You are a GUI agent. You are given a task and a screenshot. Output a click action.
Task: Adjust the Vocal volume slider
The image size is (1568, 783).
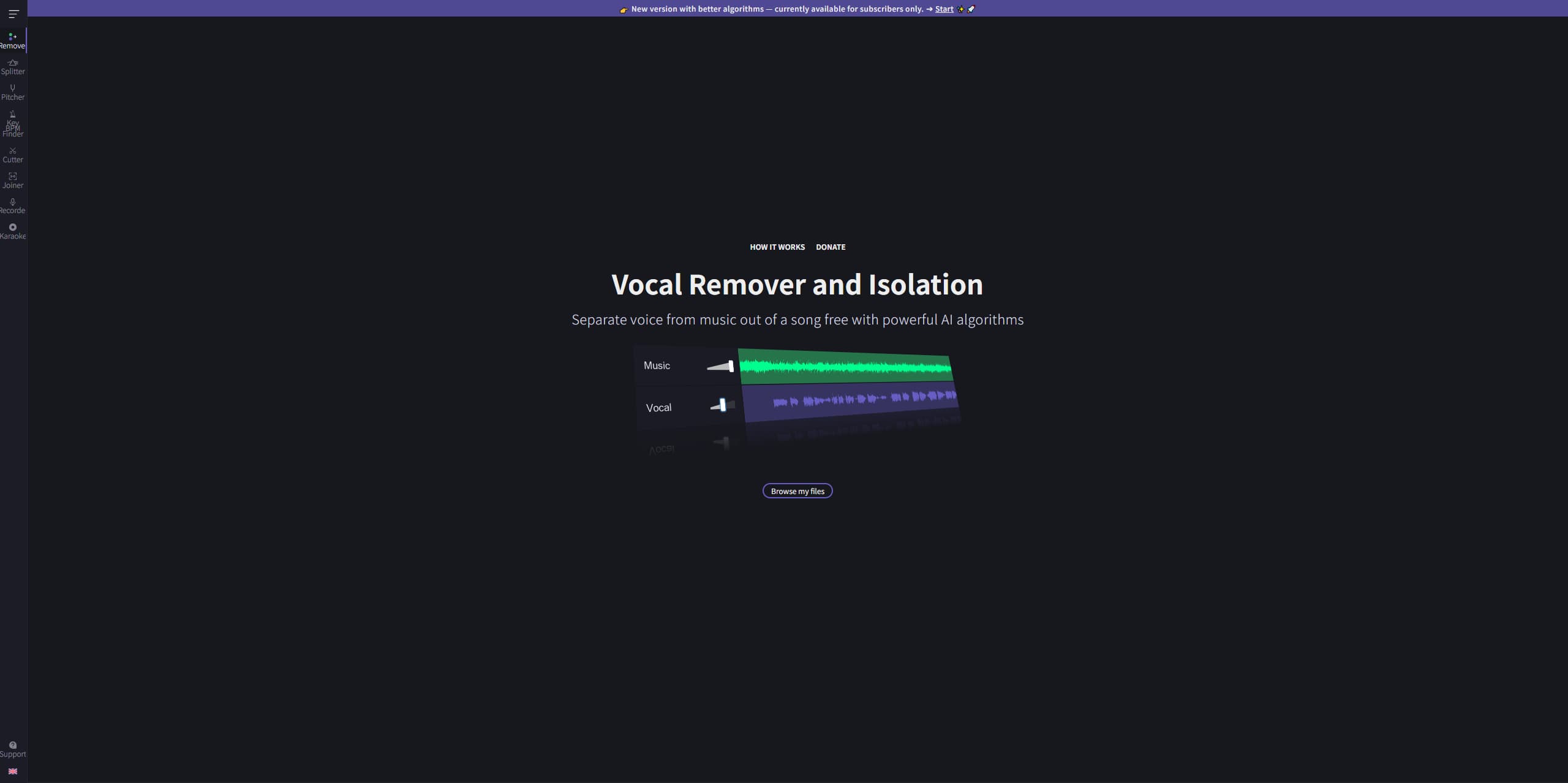coord(723,404)
